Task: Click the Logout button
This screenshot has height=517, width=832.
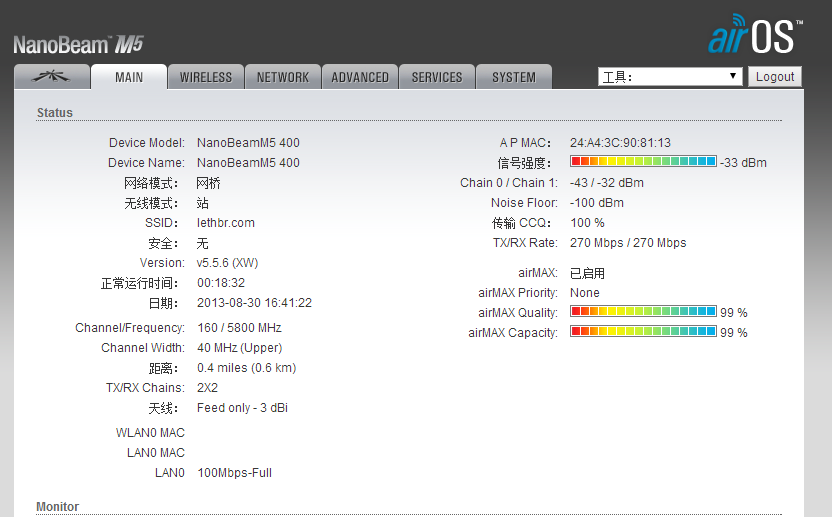Action: point(775,77)
